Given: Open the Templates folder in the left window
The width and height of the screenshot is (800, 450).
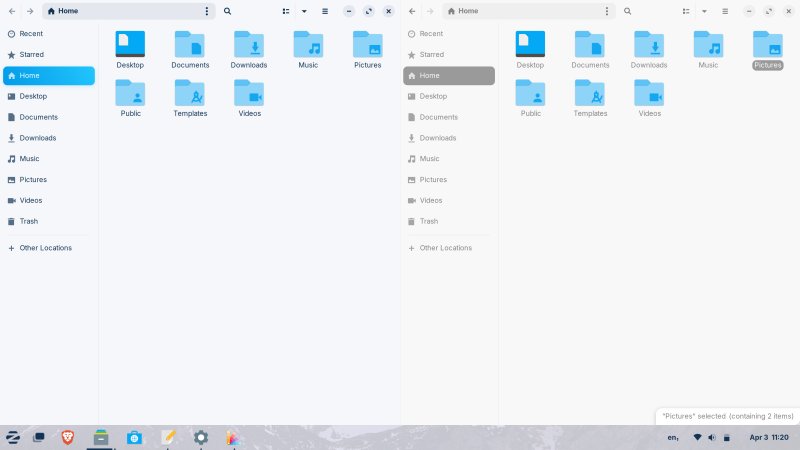Looking at the screenshot, I should [190, 96].
